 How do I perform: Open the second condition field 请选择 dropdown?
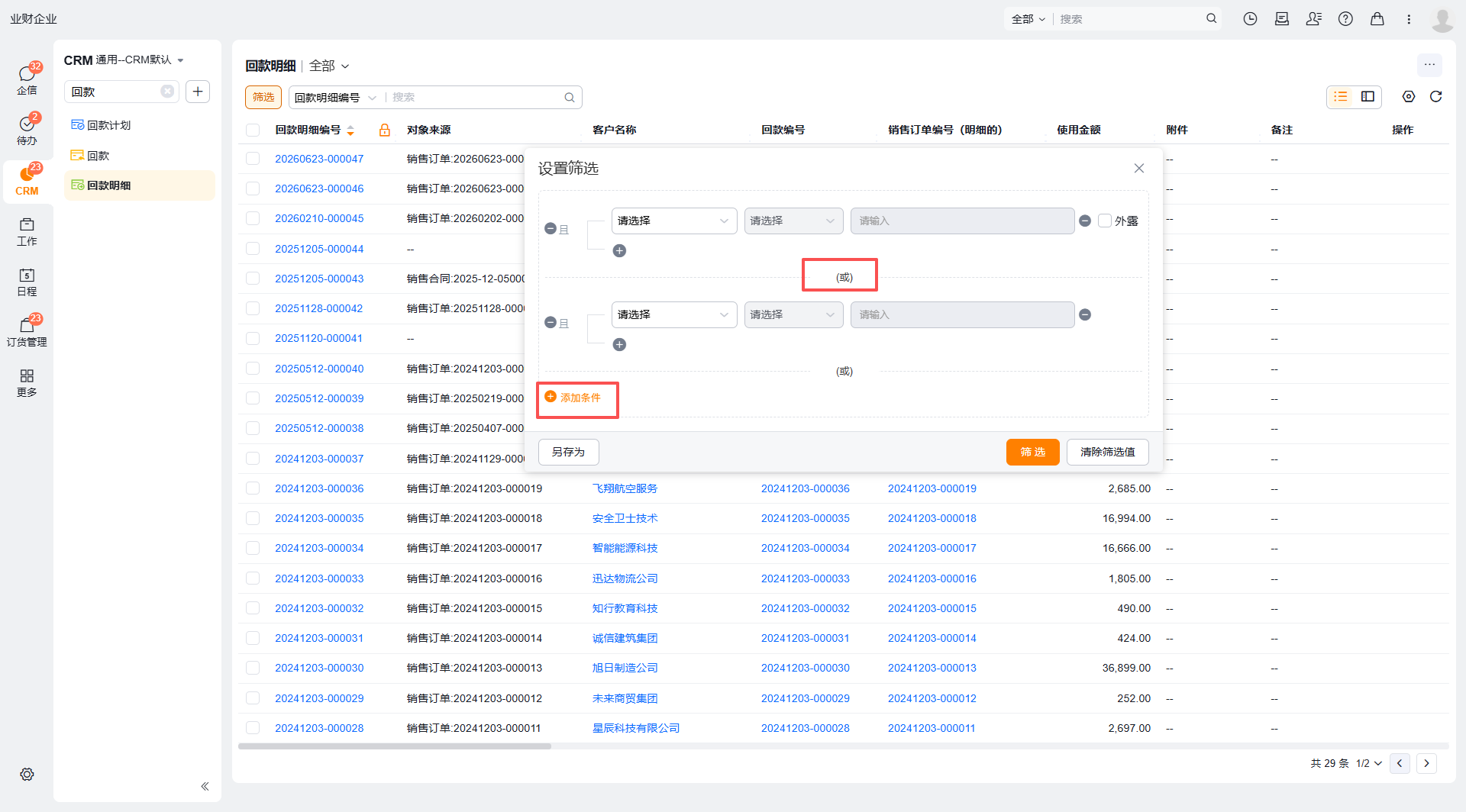coord(674,314)
